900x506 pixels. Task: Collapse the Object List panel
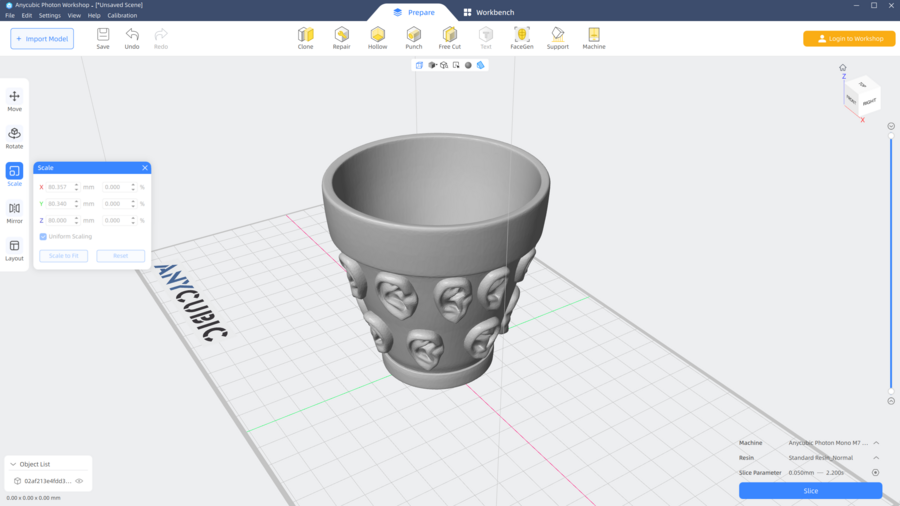pos(13,464)
